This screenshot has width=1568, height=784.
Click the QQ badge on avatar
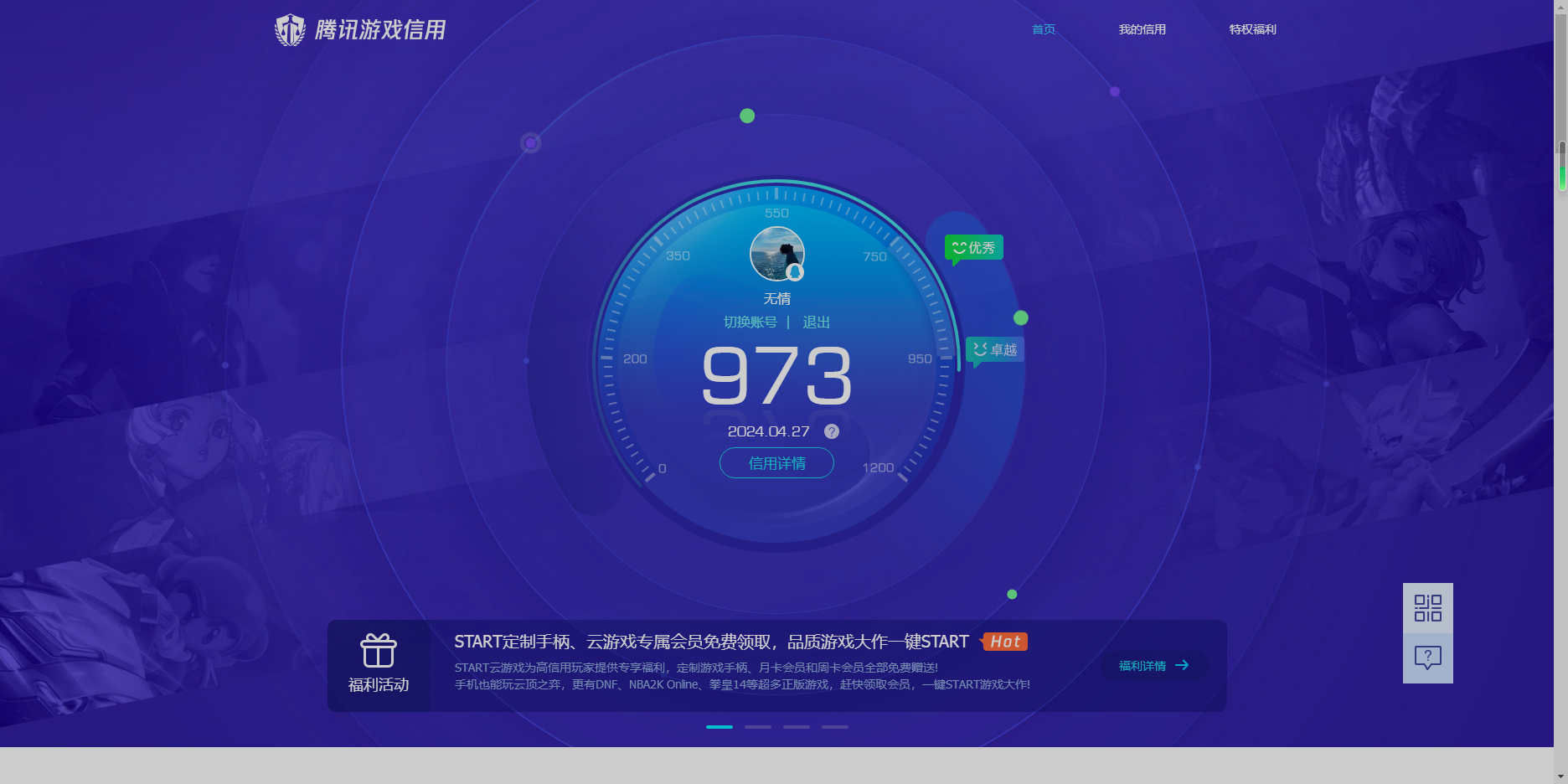point(796,272)
